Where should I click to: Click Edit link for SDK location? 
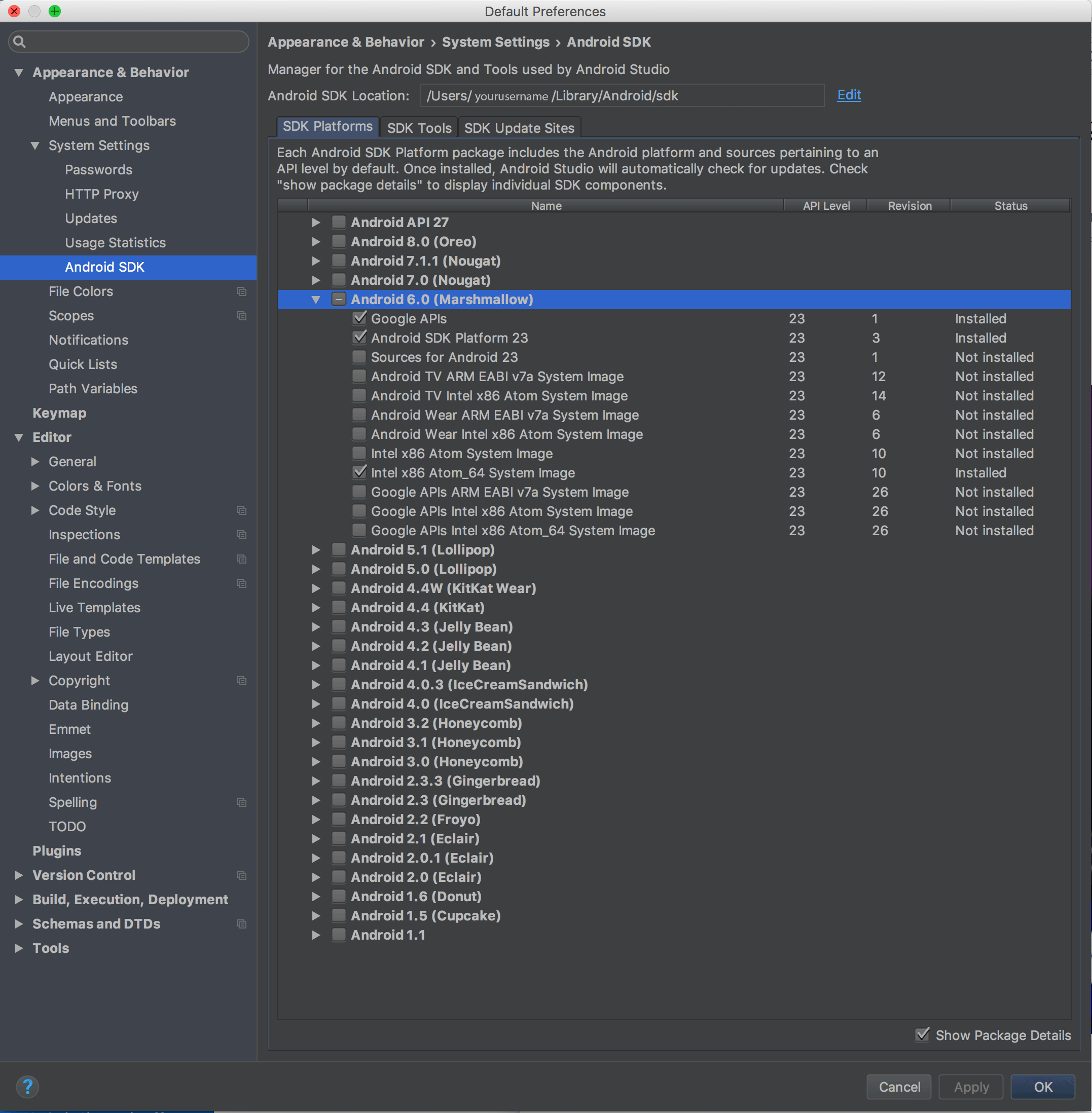pyautogui.click(x=848, y=95)
